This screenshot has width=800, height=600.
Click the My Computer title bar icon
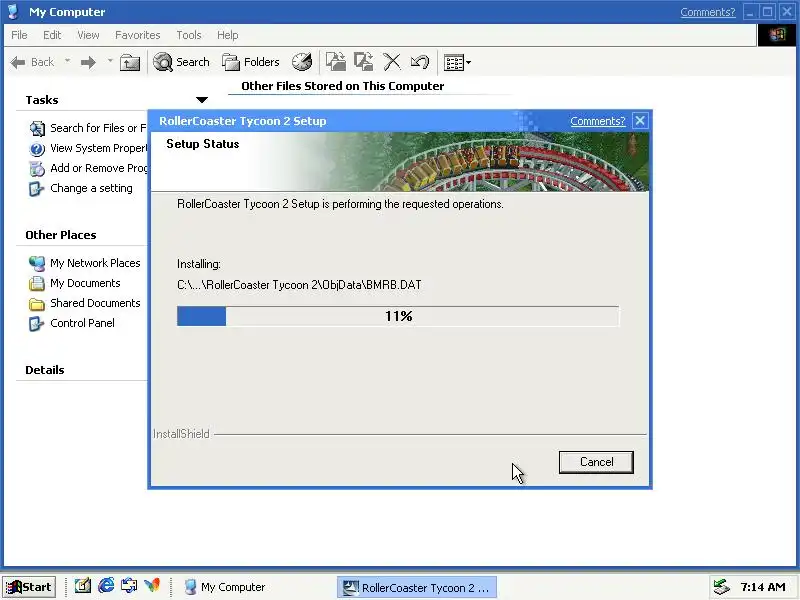pos(13,12)
